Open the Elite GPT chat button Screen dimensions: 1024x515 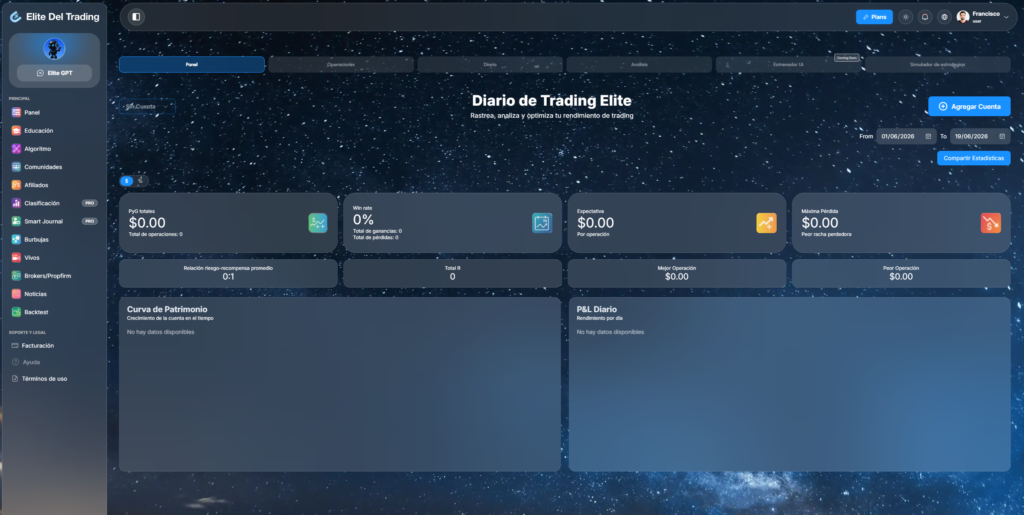54,73
